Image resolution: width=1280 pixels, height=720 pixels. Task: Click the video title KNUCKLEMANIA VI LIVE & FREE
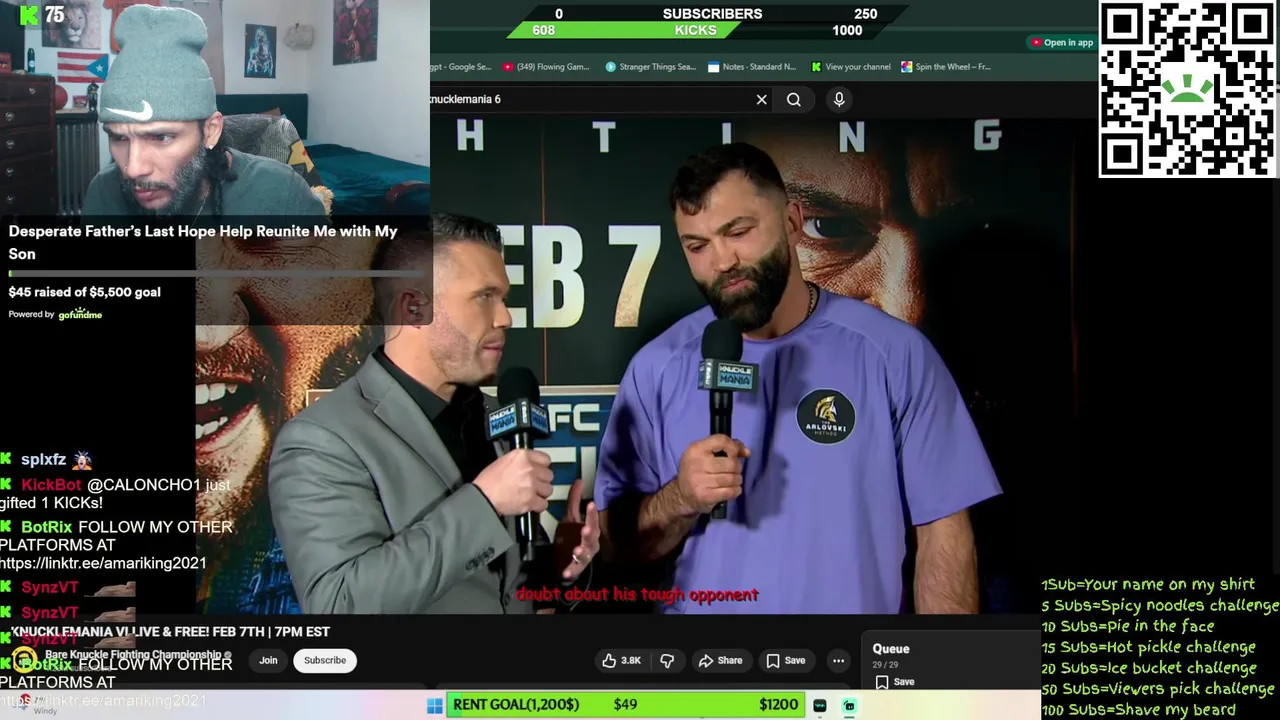pos(170,632)
